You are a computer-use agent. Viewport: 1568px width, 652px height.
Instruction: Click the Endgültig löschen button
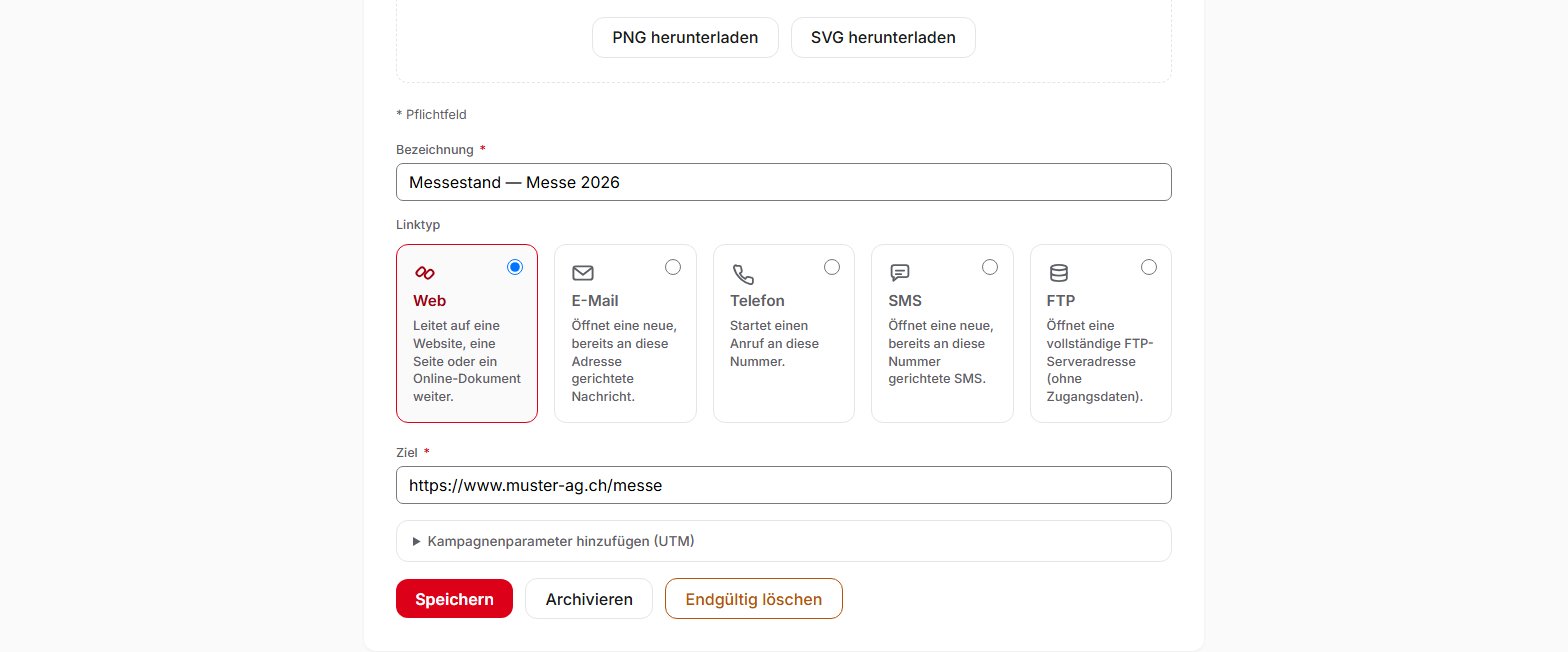pyautogui.click(x=754, y=599)
